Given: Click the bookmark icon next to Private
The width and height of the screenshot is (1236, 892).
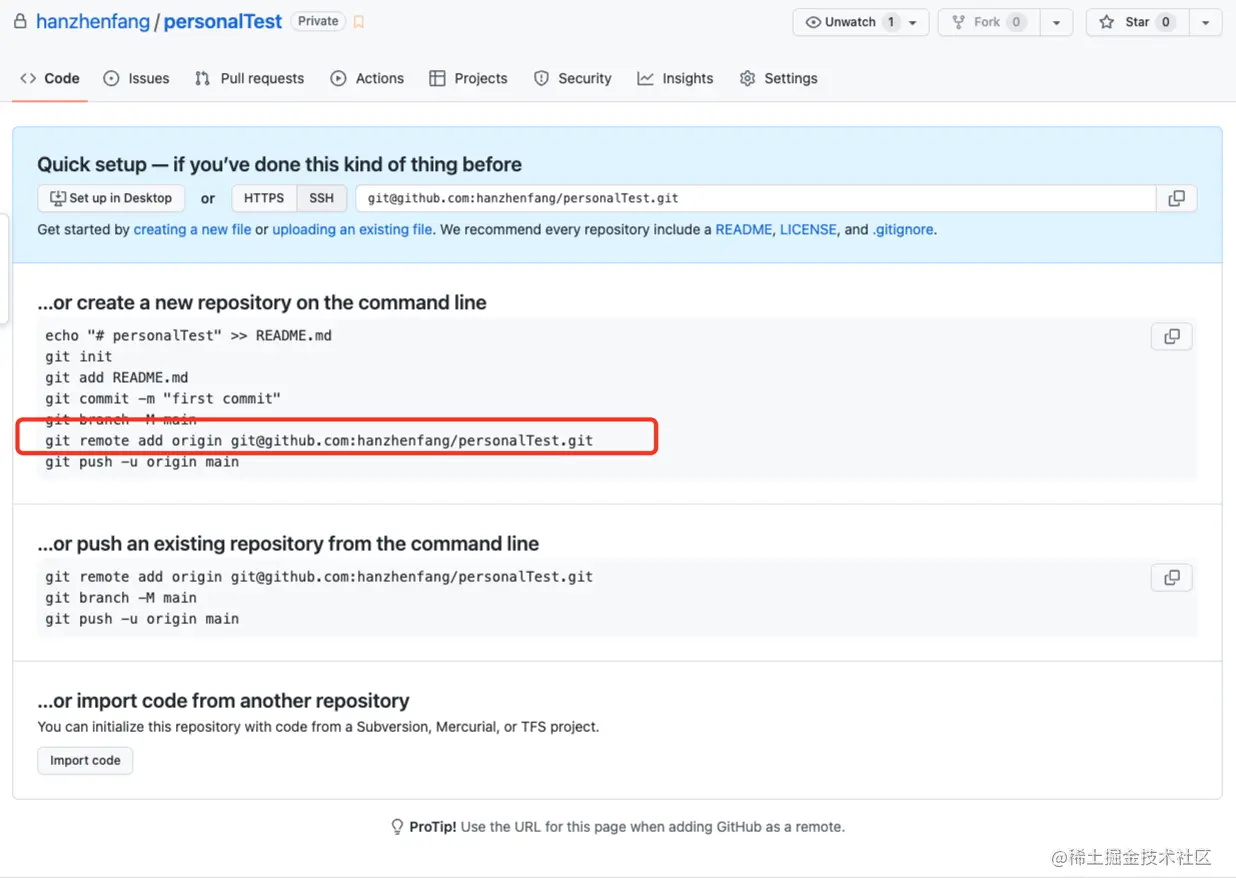Looking at the screenshot, I should (358, 22).
